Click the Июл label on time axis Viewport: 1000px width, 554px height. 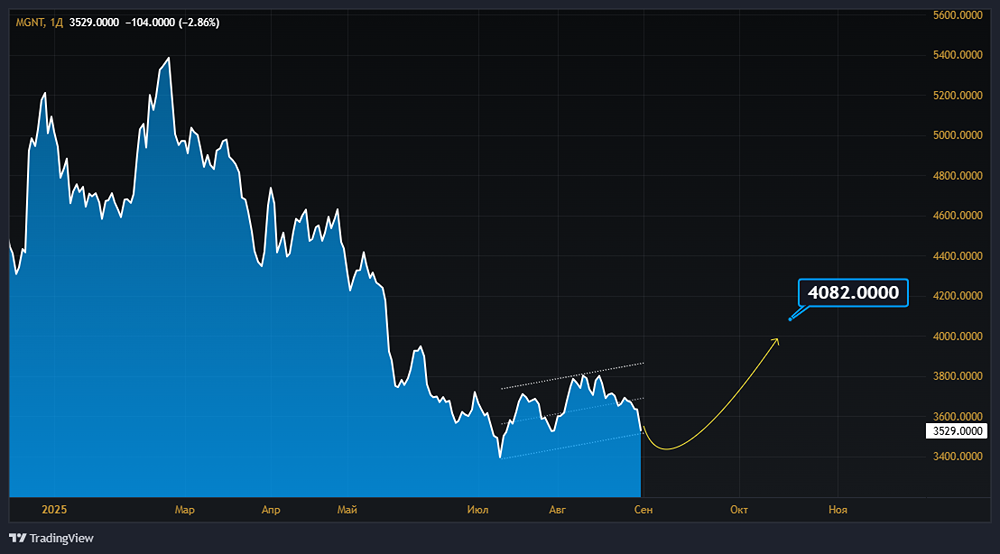tap(478, 509)
